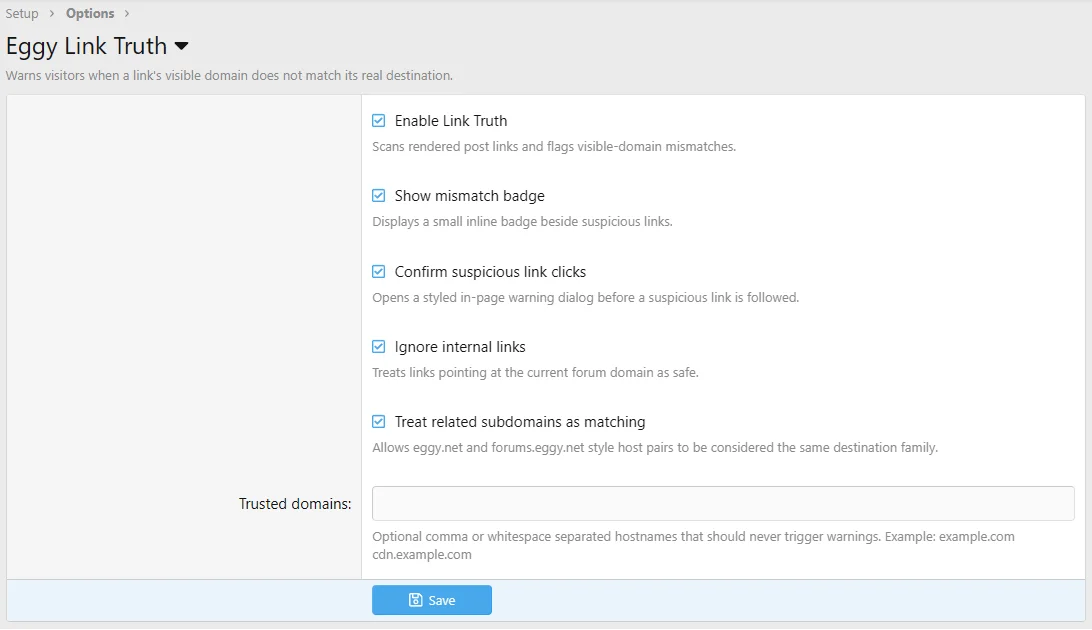Toggle Confirm suspicious link clicks checkbox
The width and height of the screenshot is (1092, 630).
click(378, 271)
